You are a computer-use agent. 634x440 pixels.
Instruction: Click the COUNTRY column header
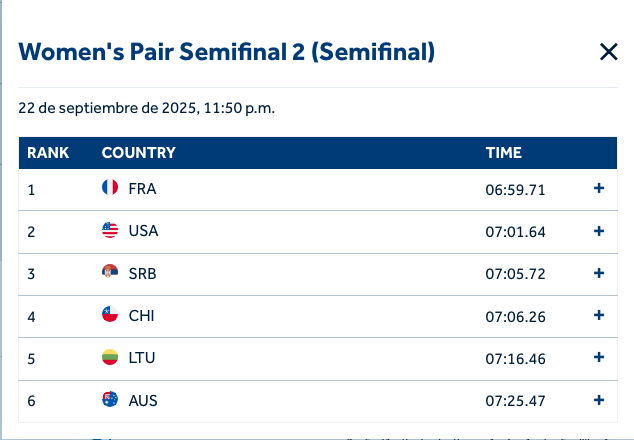point(139,153)
